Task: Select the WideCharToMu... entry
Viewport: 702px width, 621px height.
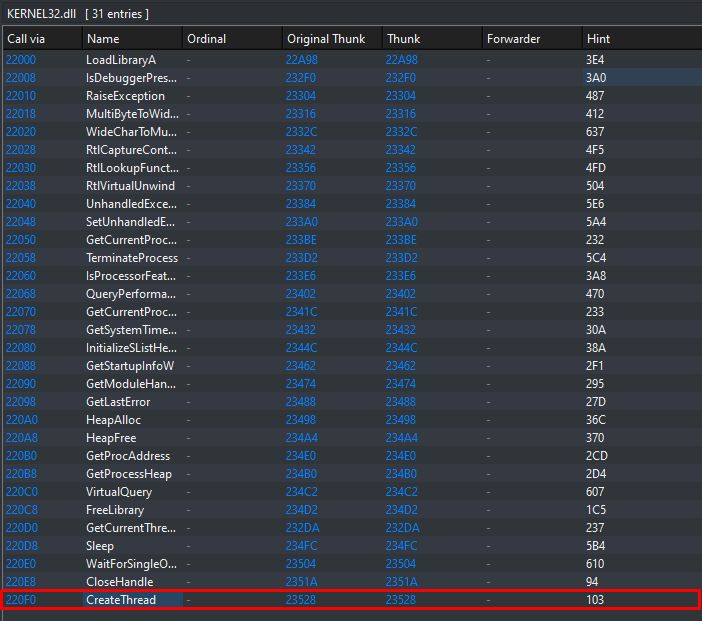Action: point(132,132)
